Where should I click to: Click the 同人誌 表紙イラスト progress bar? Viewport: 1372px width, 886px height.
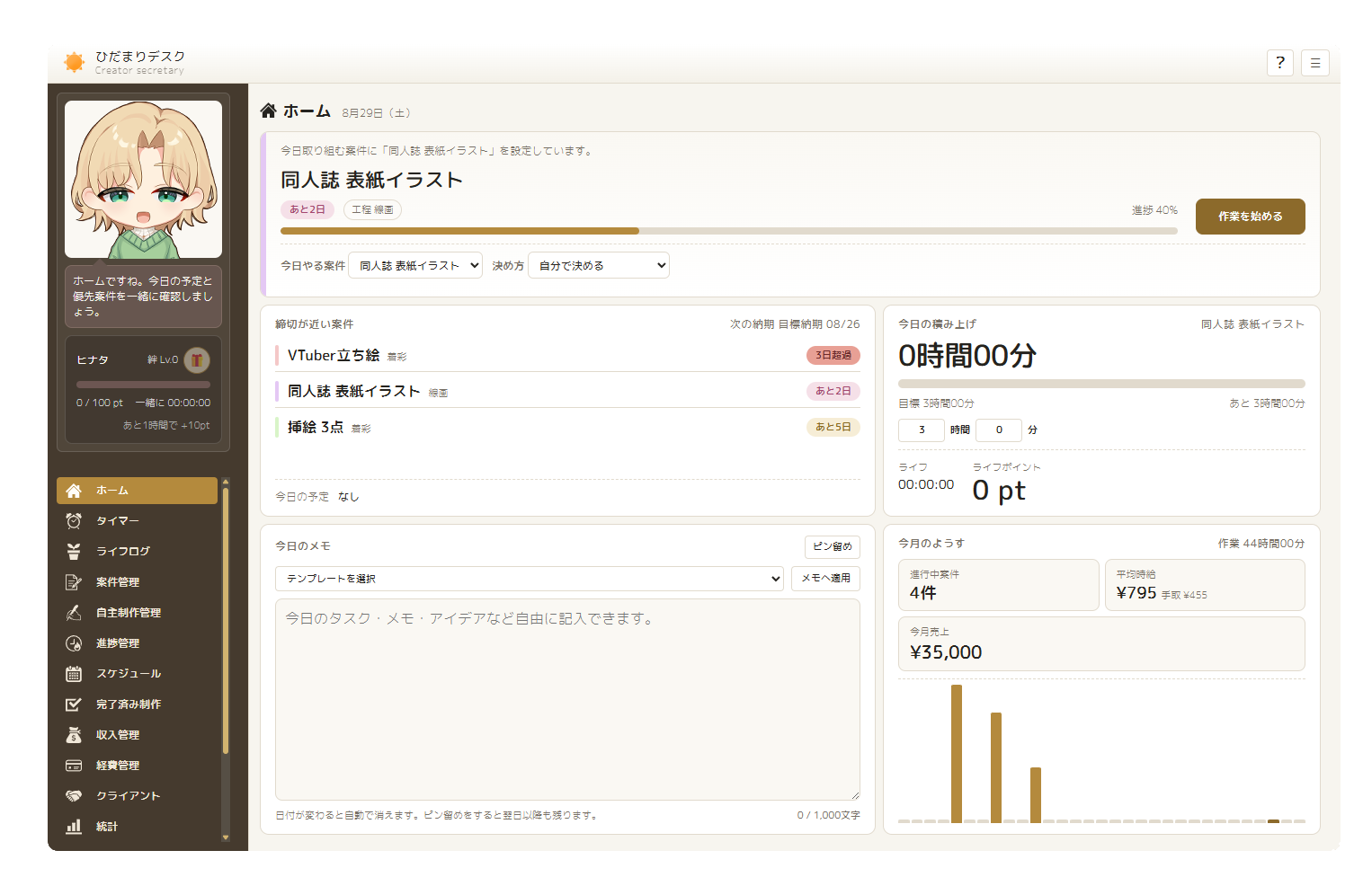click(x=729, y=231)
